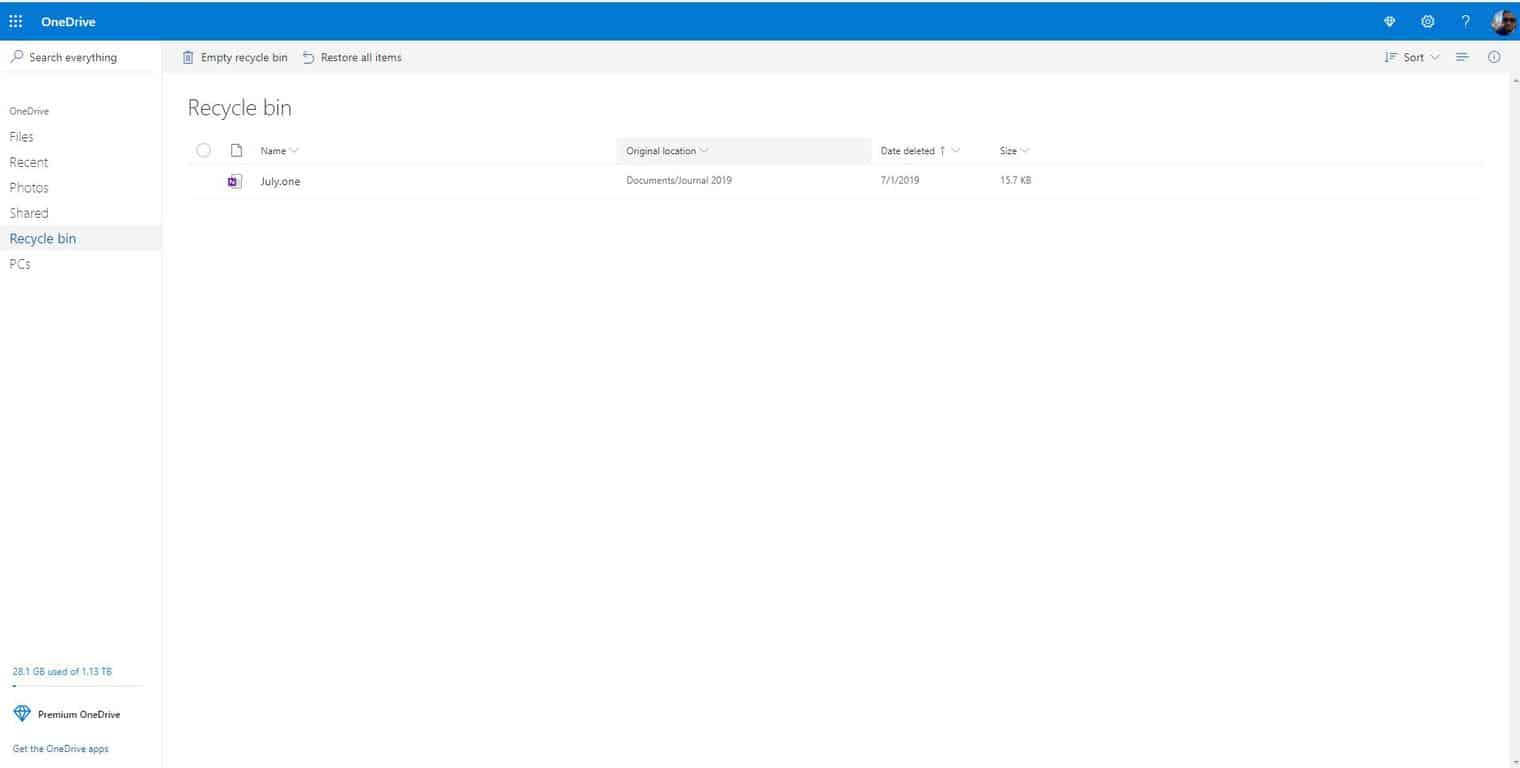This screenshot has width=1520, height=768.
Task: Toggle the select all items circle
Action: pos(204,151)
